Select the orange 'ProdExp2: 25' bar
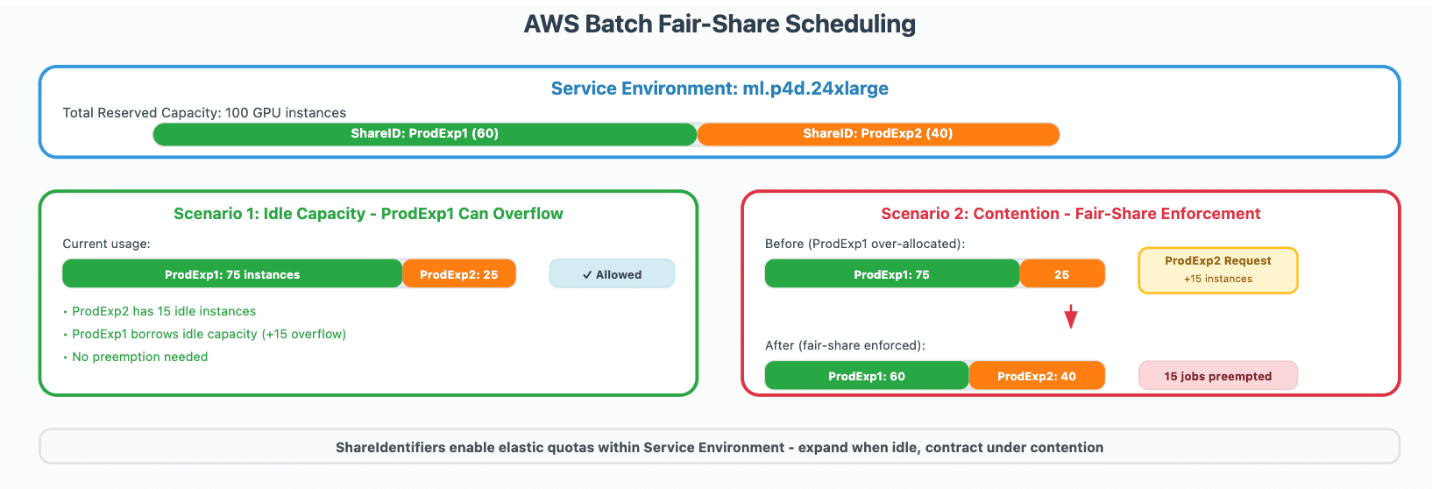 459,274
